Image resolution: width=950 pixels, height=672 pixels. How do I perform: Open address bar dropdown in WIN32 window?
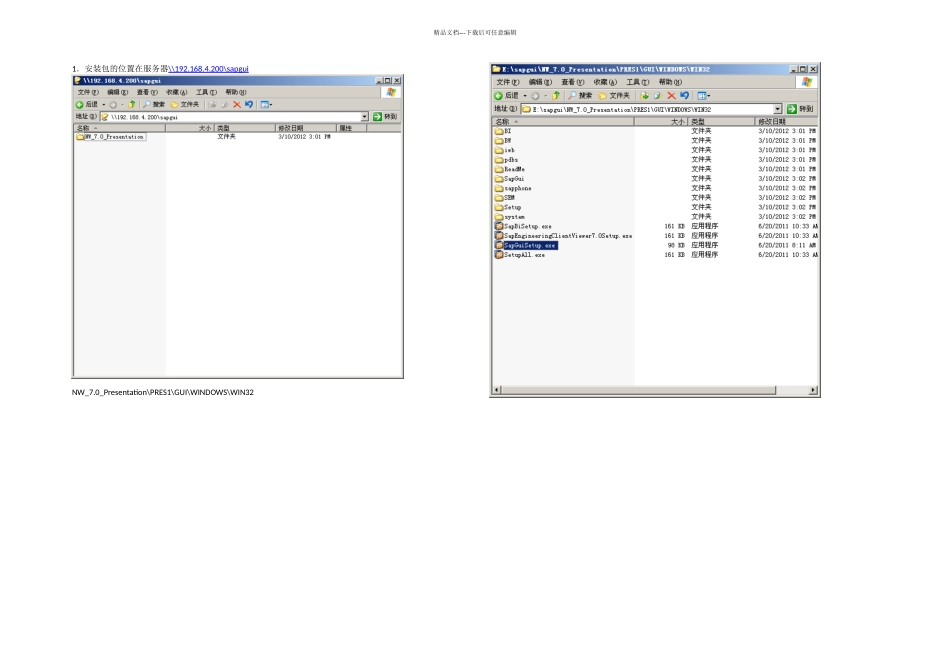click(x=777, y=108)
